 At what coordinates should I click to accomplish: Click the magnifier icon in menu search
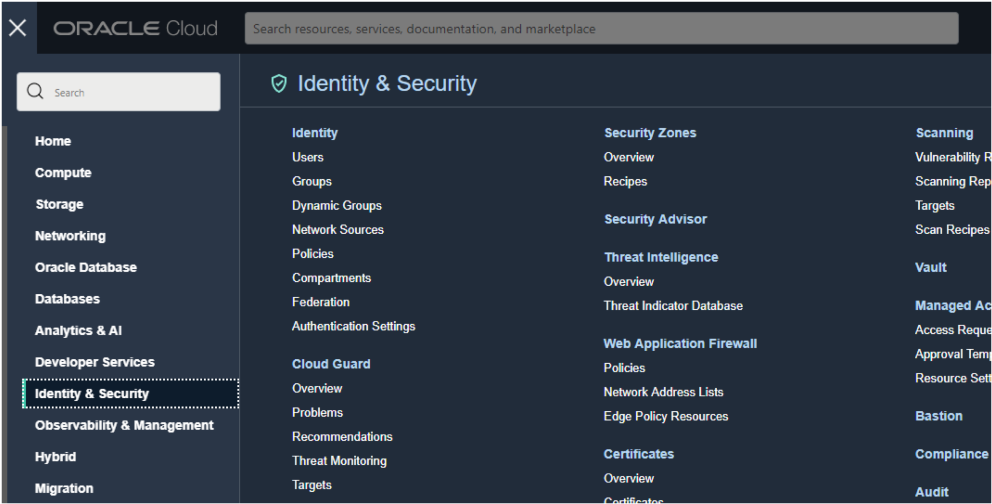pos(35,91)
